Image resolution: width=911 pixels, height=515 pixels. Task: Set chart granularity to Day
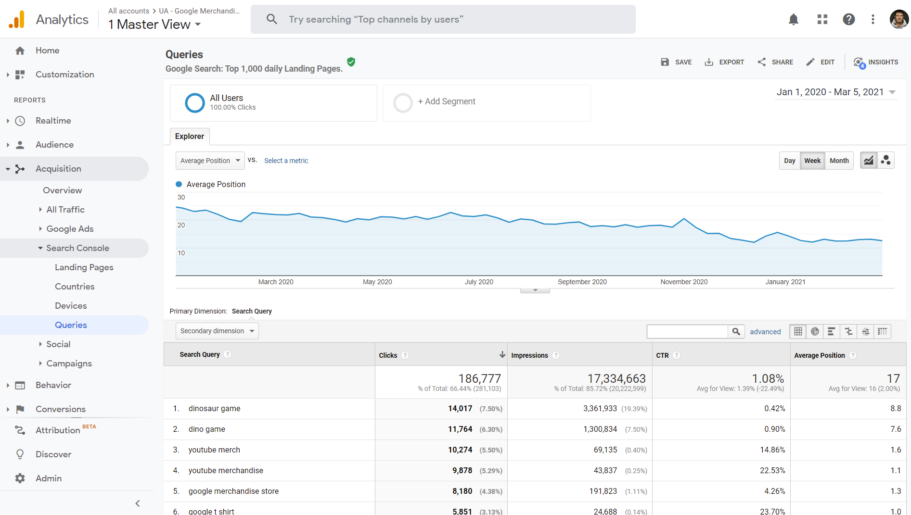tap(790, 160)
